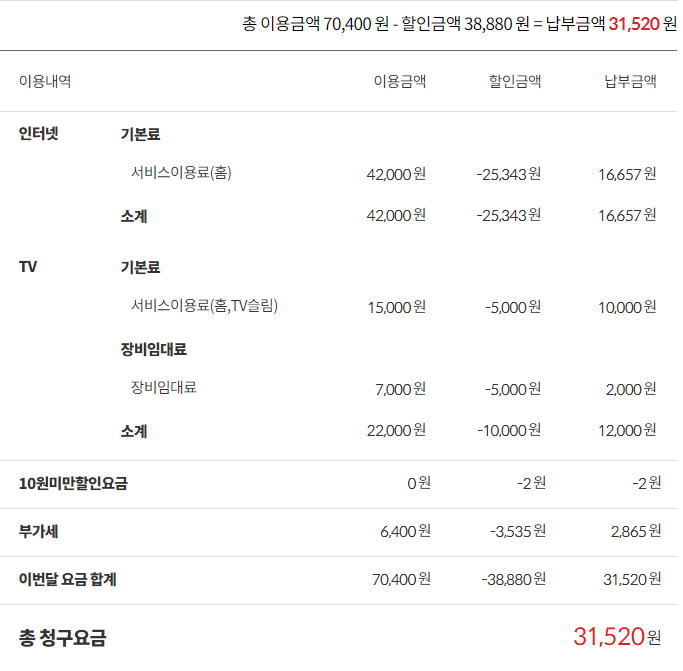Click the 이용금액 column header
This screenshot has width=683, height=671.
click(400, 82)
